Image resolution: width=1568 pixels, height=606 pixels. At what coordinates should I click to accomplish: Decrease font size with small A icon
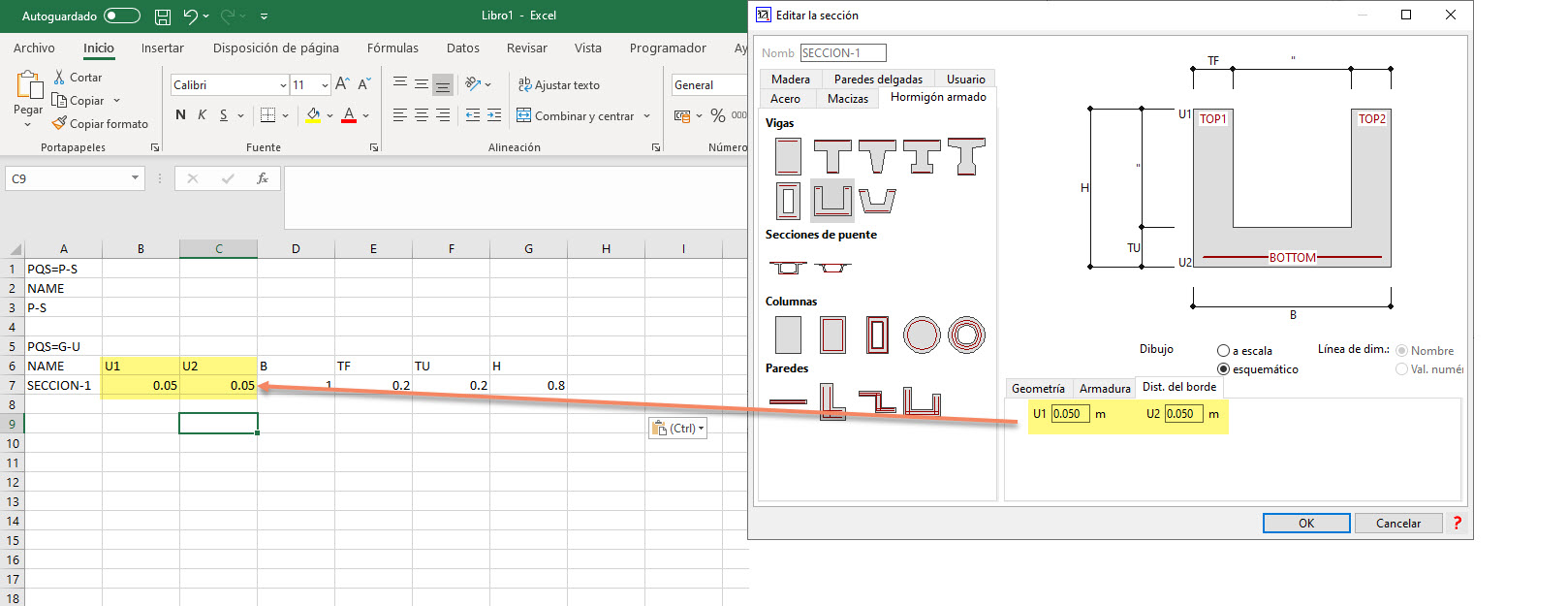pyautogui.click(x=364, y=85)
